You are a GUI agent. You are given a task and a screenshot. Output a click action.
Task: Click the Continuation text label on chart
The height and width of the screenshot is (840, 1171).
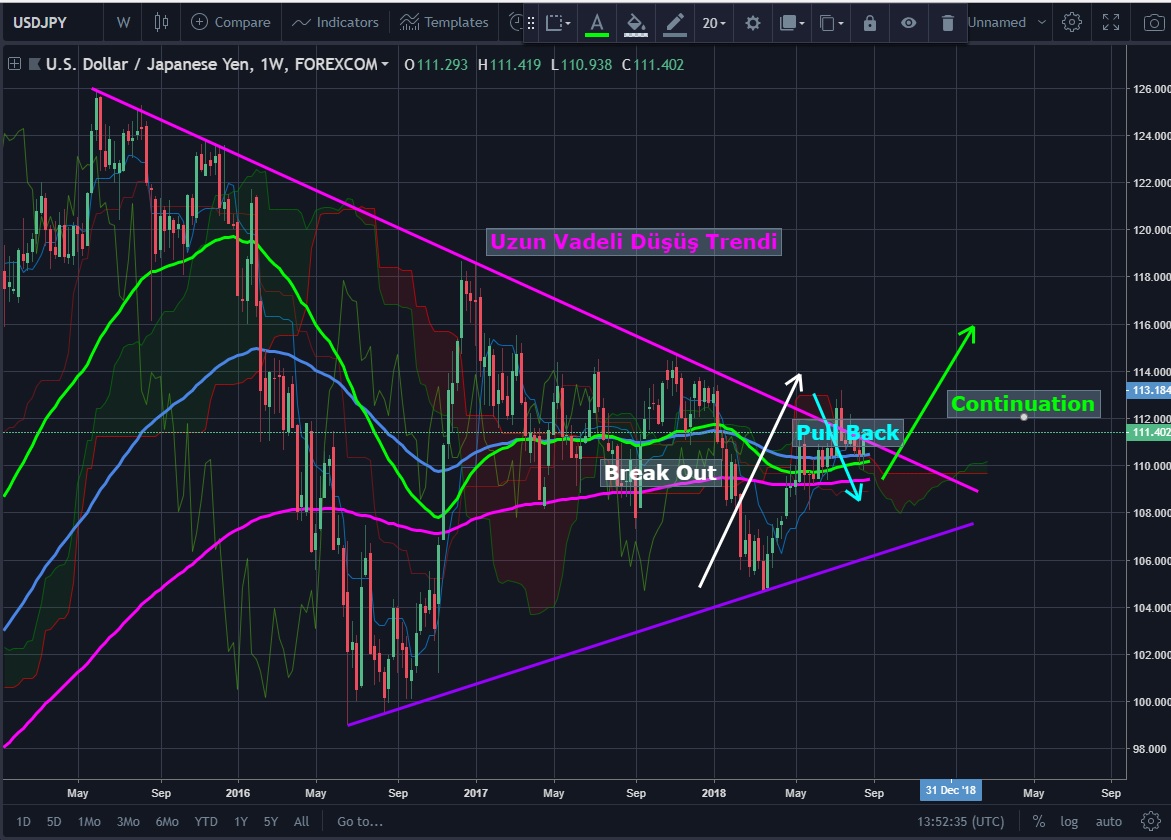pyautogui.click(x=1022, y=404)
